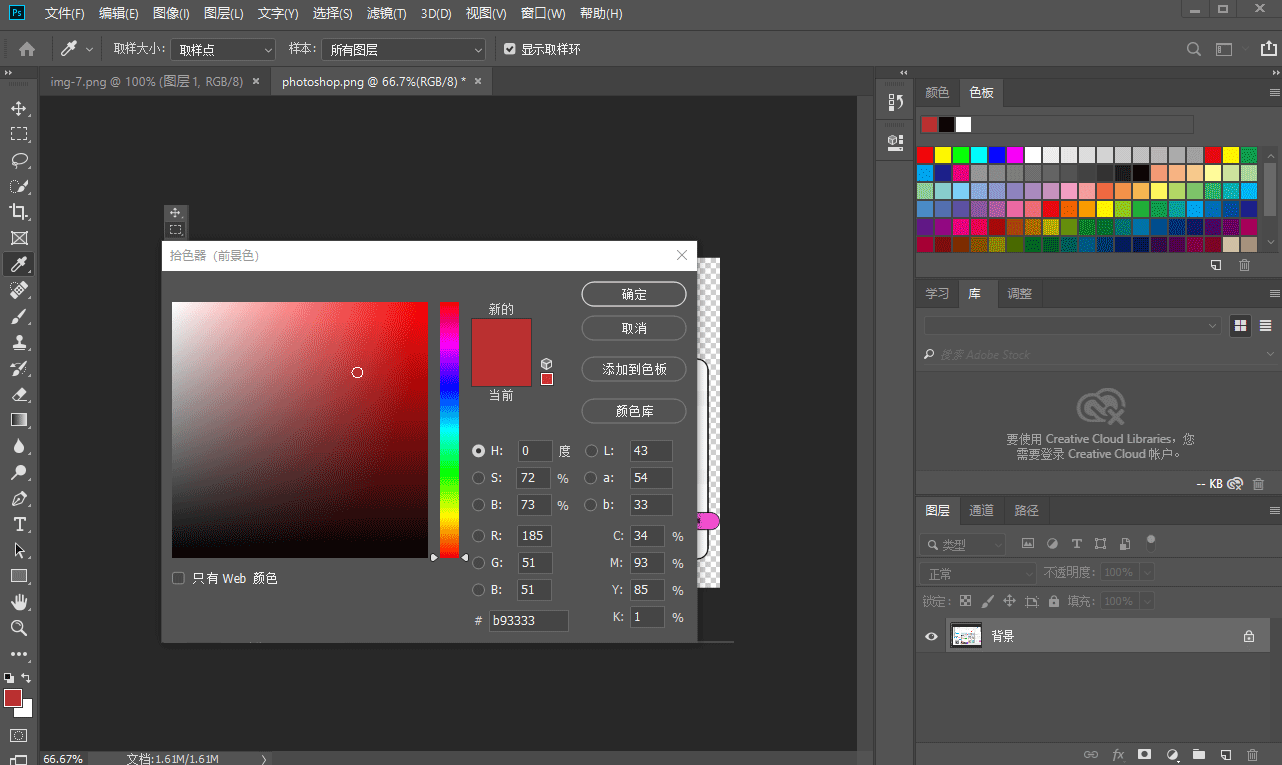Select the Eyedropper tool in toolbar
The width and height of the screenshot is (1282, 765).
[18, 264]
